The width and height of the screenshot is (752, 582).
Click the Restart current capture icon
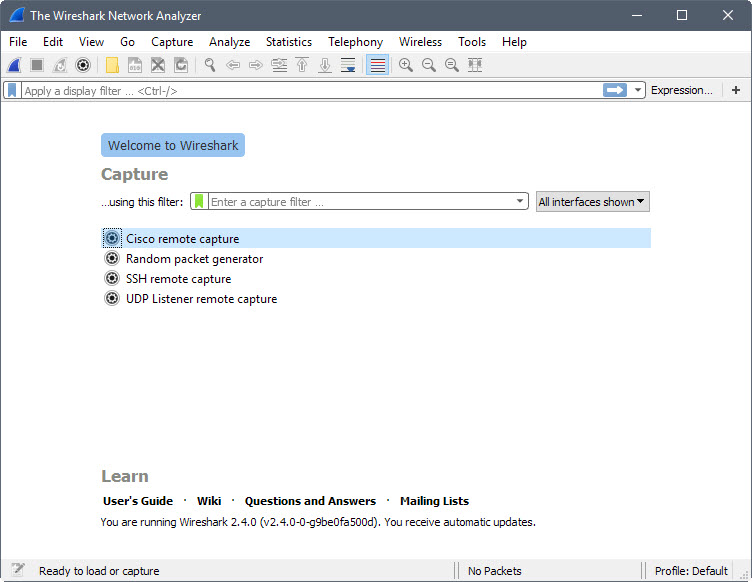click(60, 65)
